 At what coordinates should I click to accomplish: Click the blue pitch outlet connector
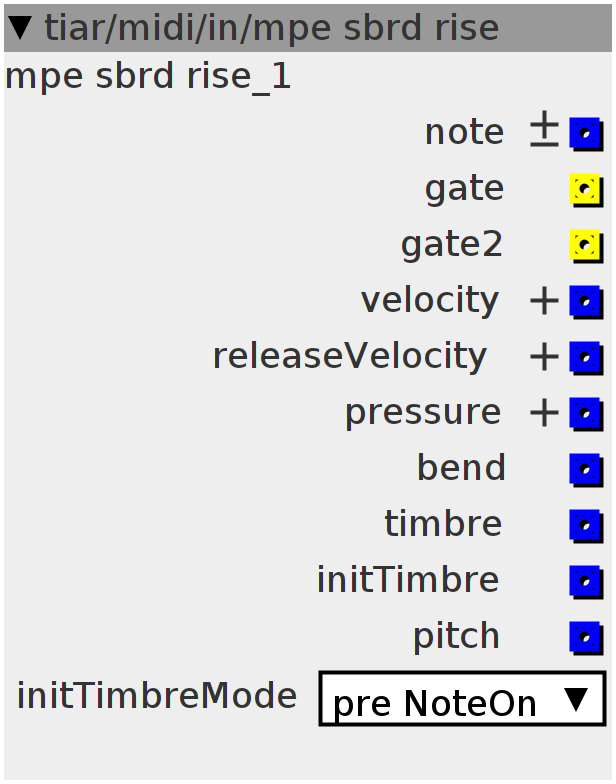586,638
